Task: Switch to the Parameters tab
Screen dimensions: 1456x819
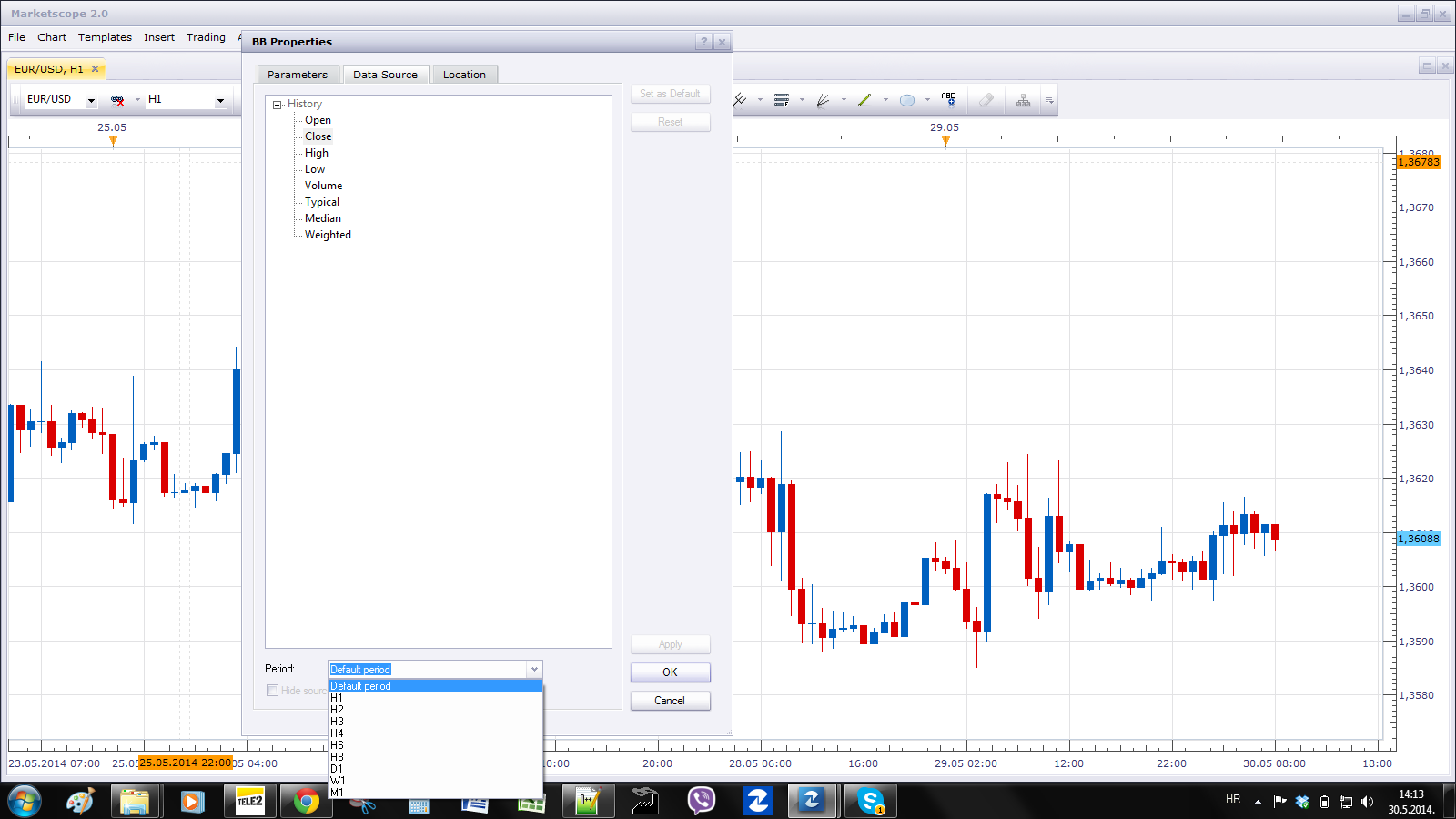Action: coord(298,75)
